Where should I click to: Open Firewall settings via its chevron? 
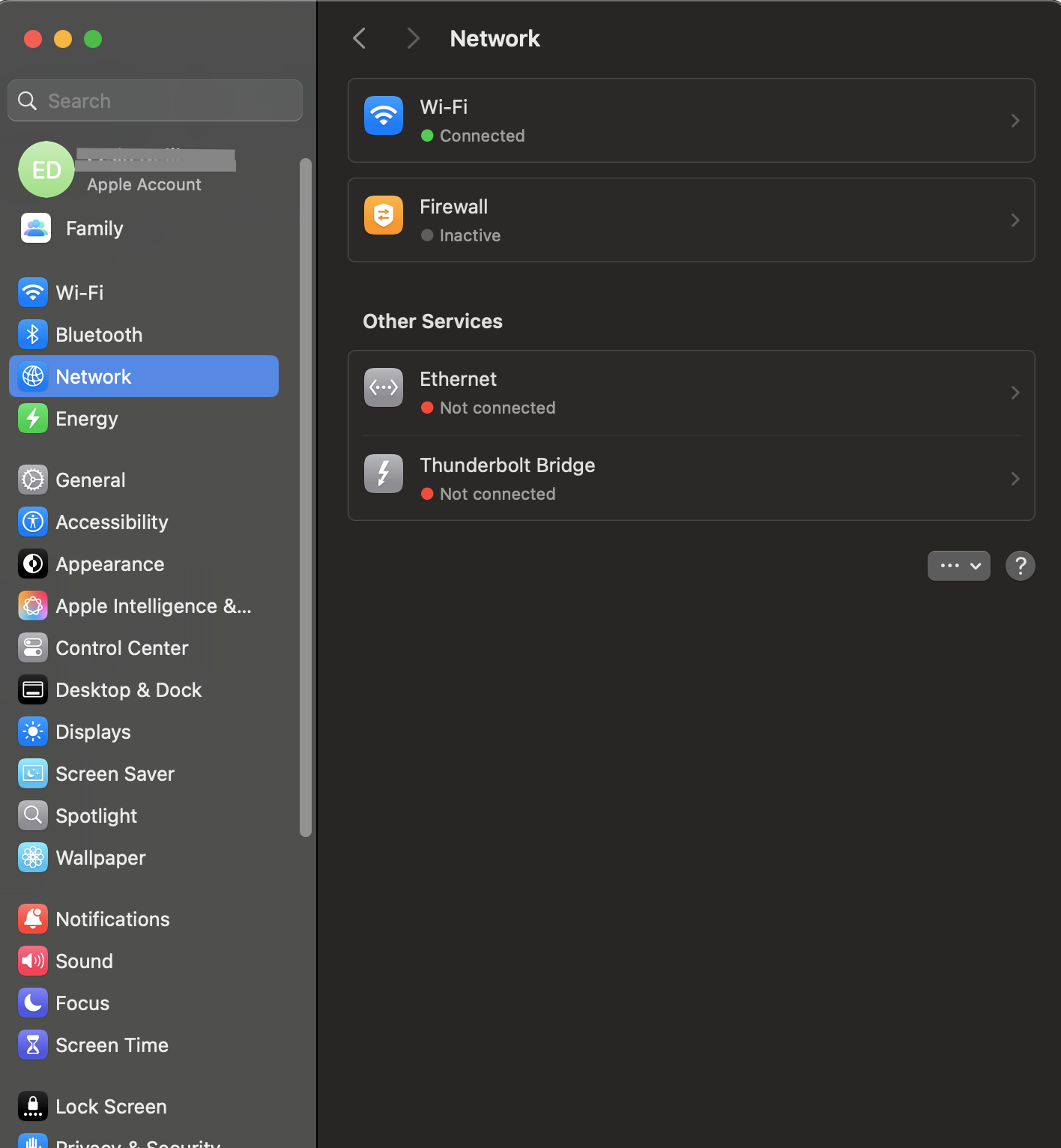[1015, 220]
